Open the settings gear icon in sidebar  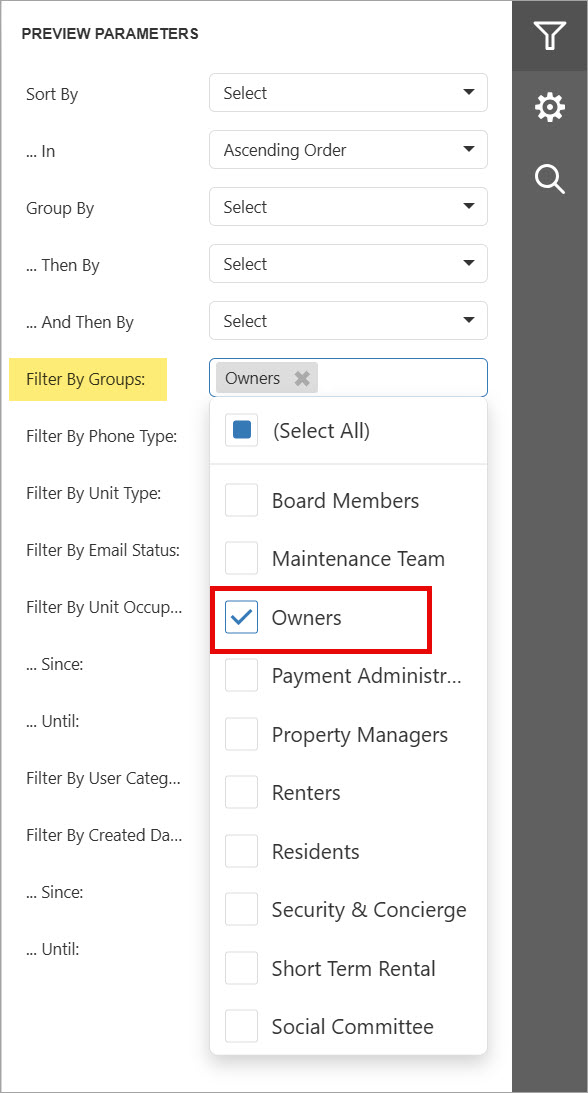pos(549,107)
